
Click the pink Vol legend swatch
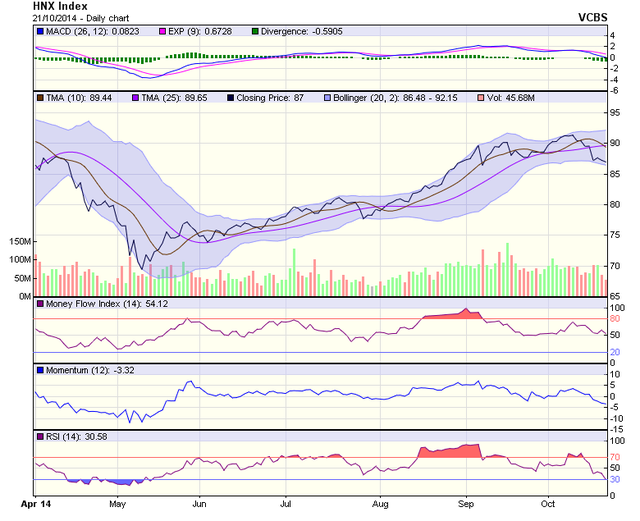[481, 100]
